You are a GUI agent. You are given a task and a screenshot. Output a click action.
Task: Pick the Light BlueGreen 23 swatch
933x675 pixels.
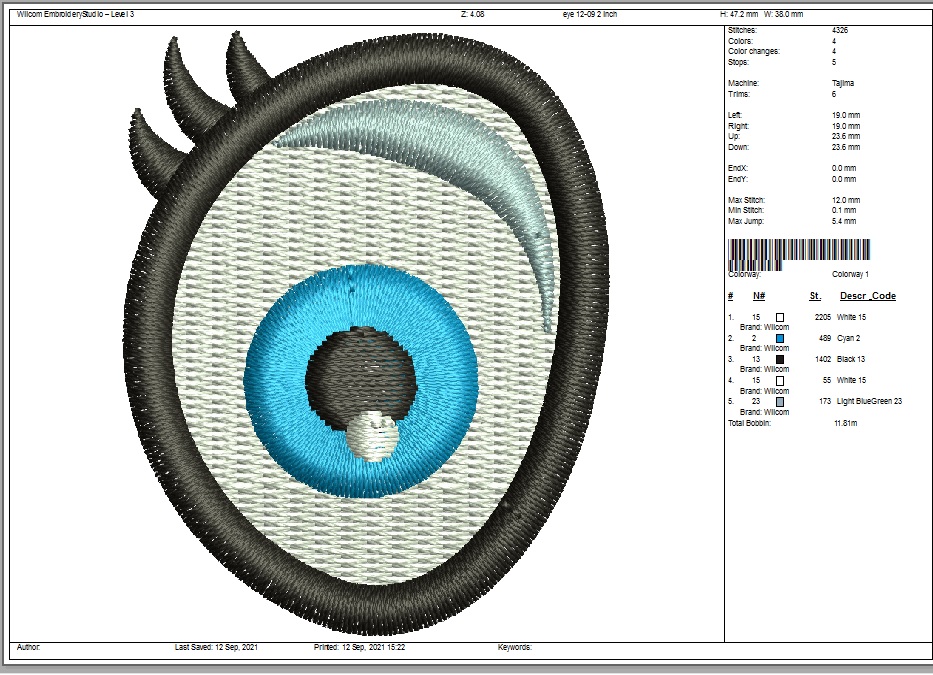[x=780, y=402]
